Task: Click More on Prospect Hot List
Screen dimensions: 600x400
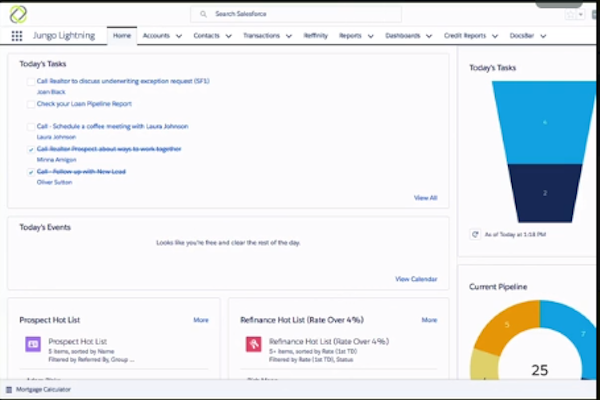Action: click(201, 320)
